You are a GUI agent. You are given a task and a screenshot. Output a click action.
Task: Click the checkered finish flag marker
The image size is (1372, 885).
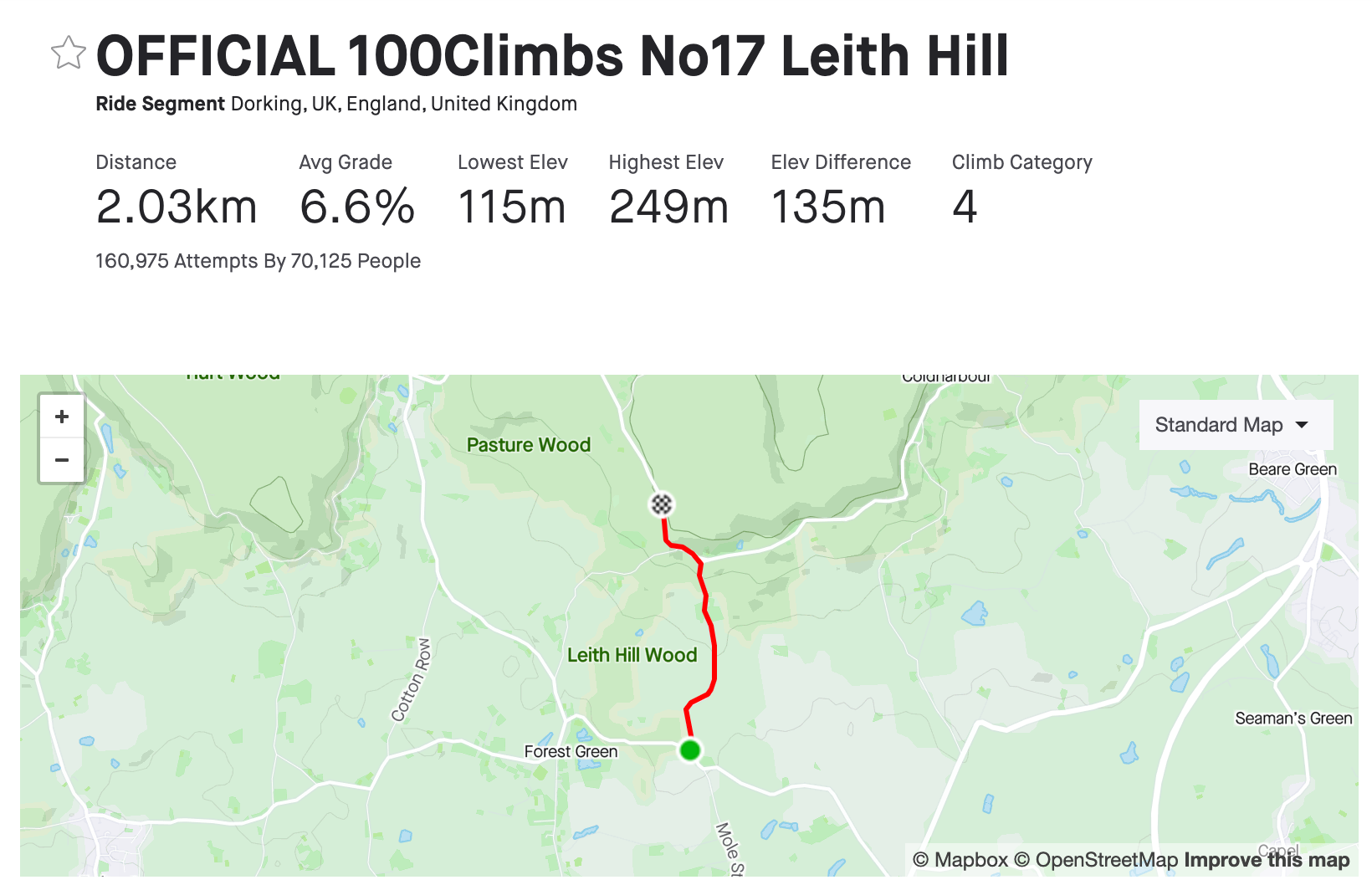[x=662, y=504]
